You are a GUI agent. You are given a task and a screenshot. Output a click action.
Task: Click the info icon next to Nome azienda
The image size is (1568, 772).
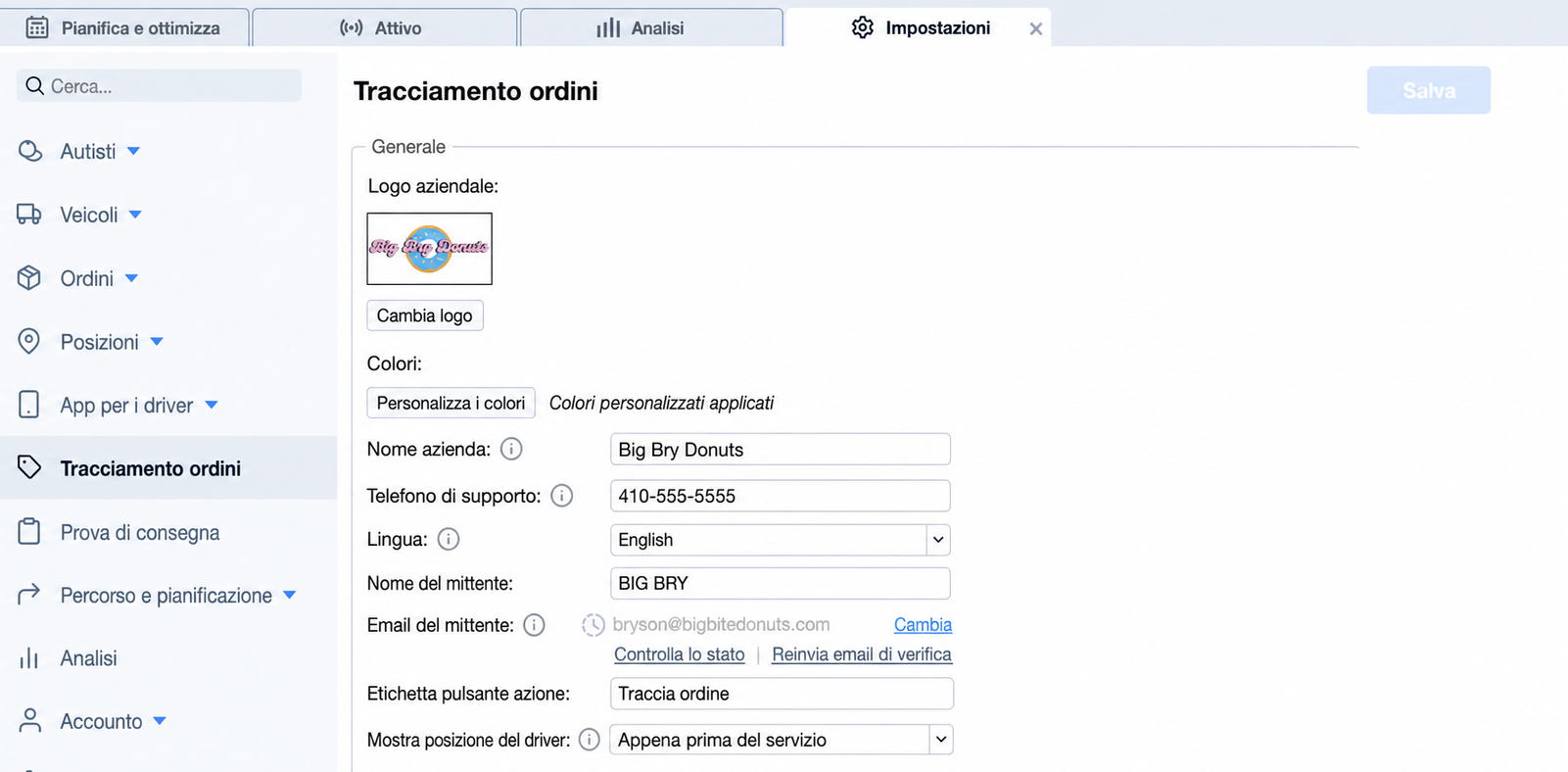(511, 449)
